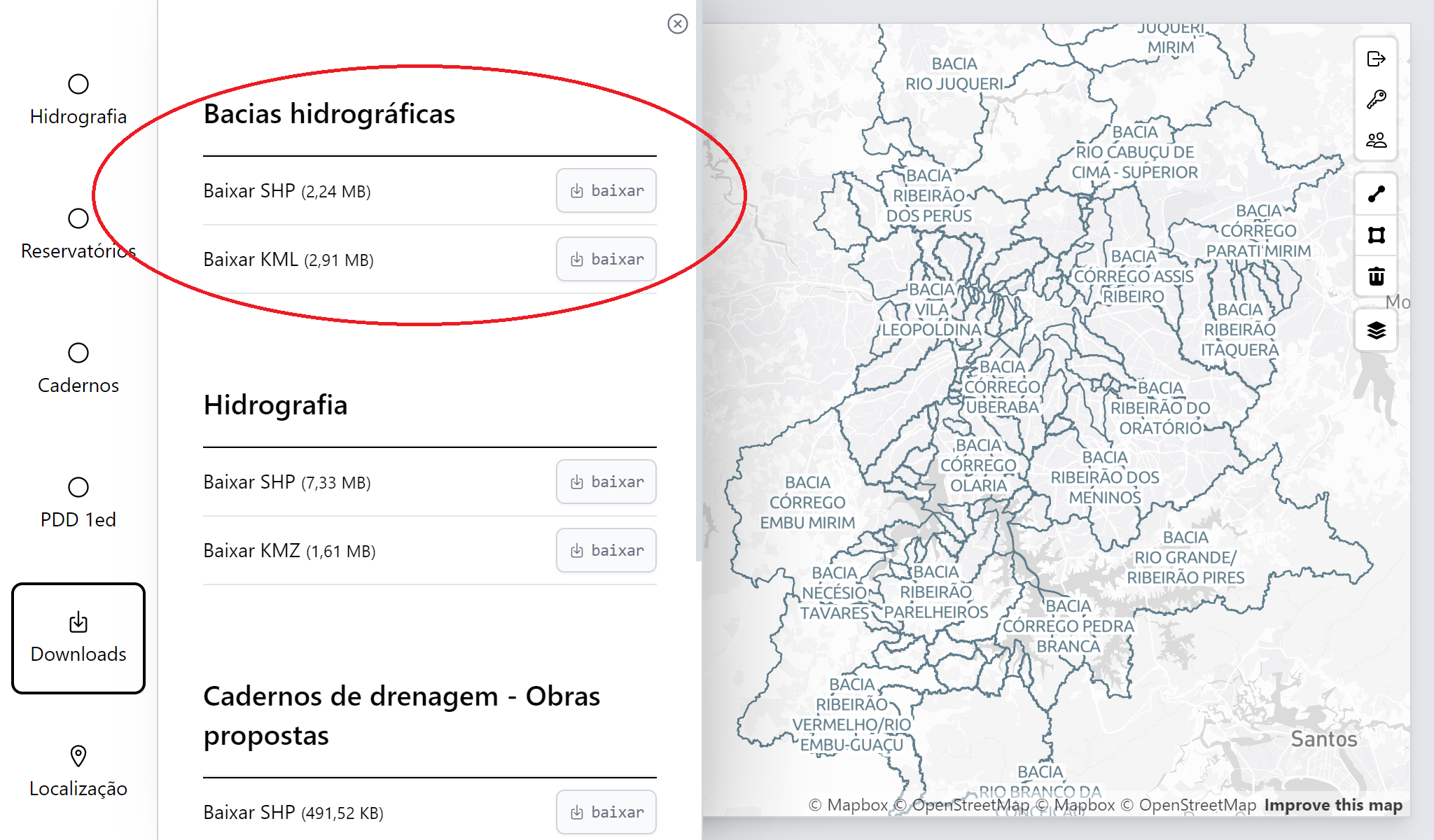Download Cadernos de drenagem SHP (491,52 KB)
Screen dimensions: 1434x840
606,812
